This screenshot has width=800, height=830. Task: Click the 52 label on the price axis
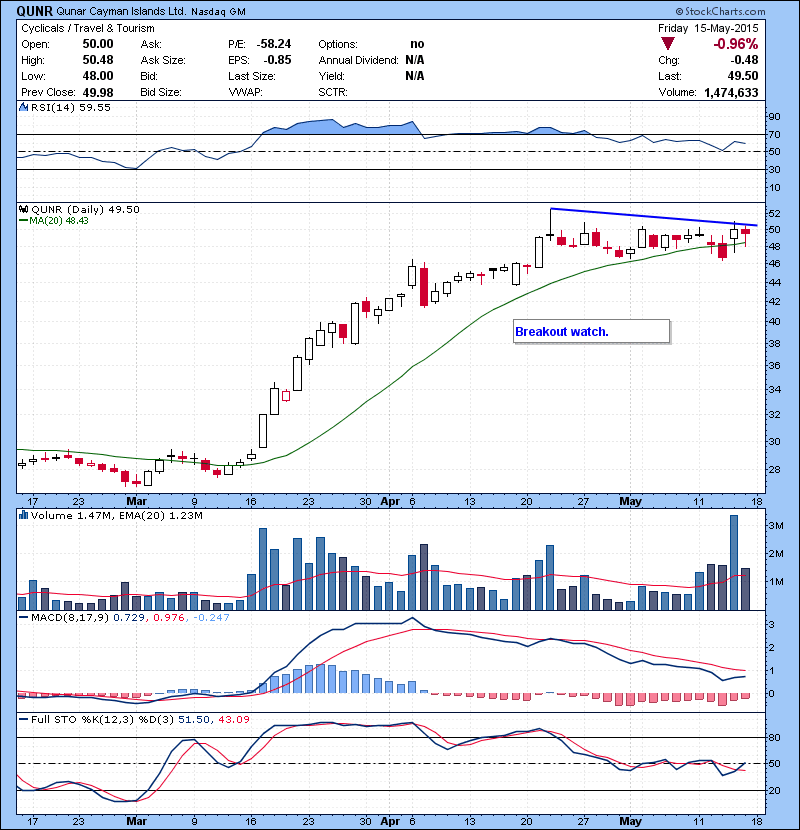(775, 214)
